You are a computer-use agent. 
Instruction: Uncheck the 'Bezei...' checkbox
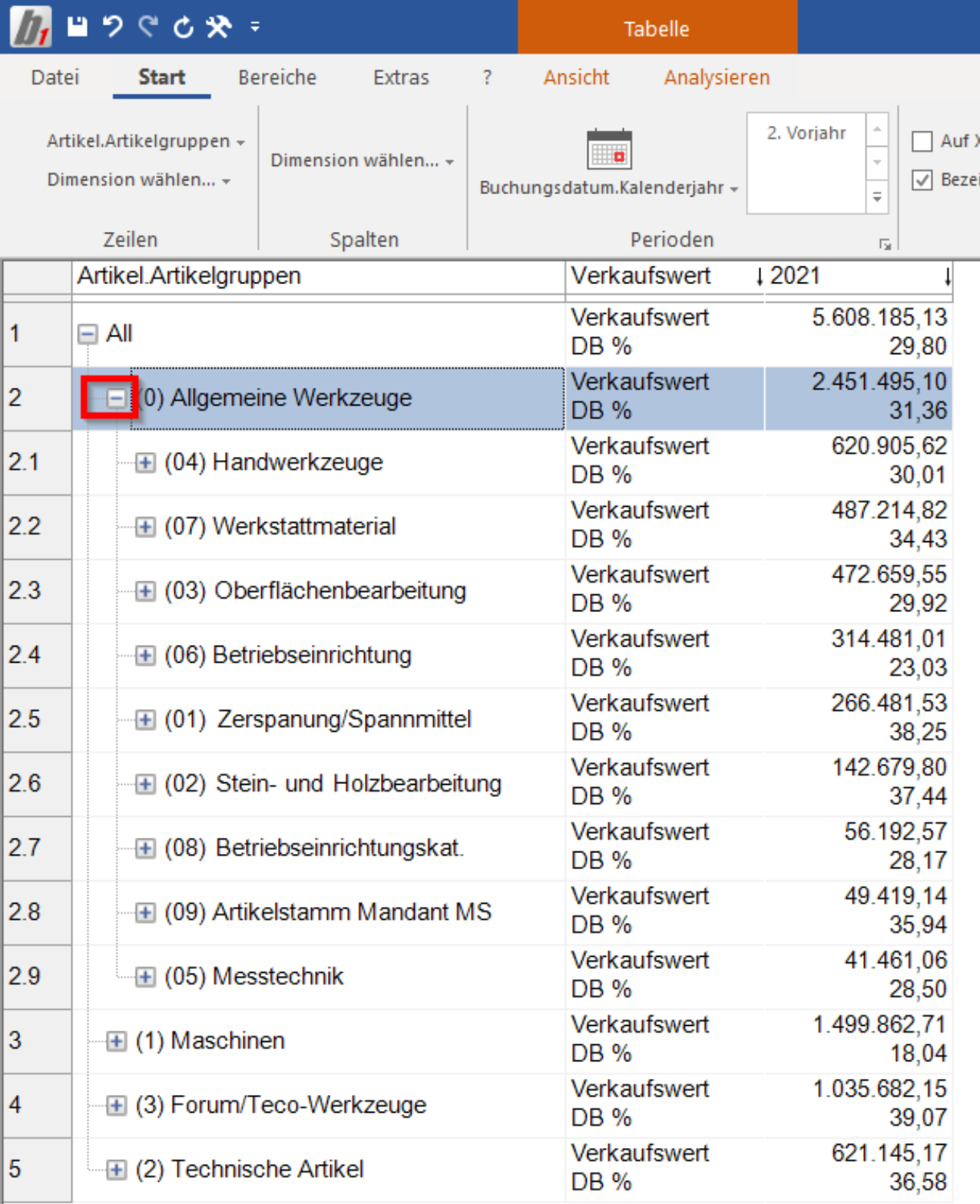click(x=922, y=180)
